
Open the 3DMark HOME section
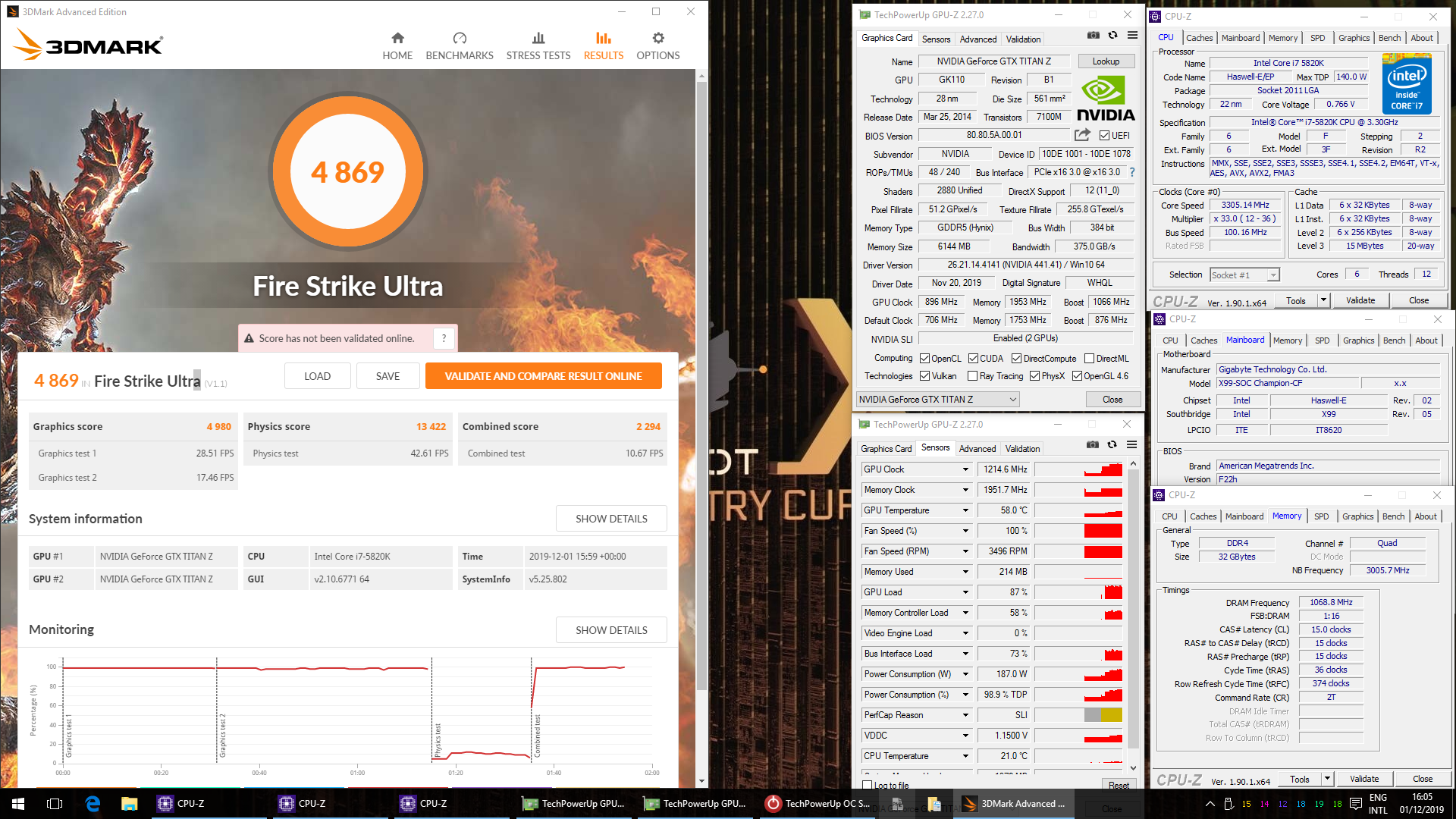(397, 46)
